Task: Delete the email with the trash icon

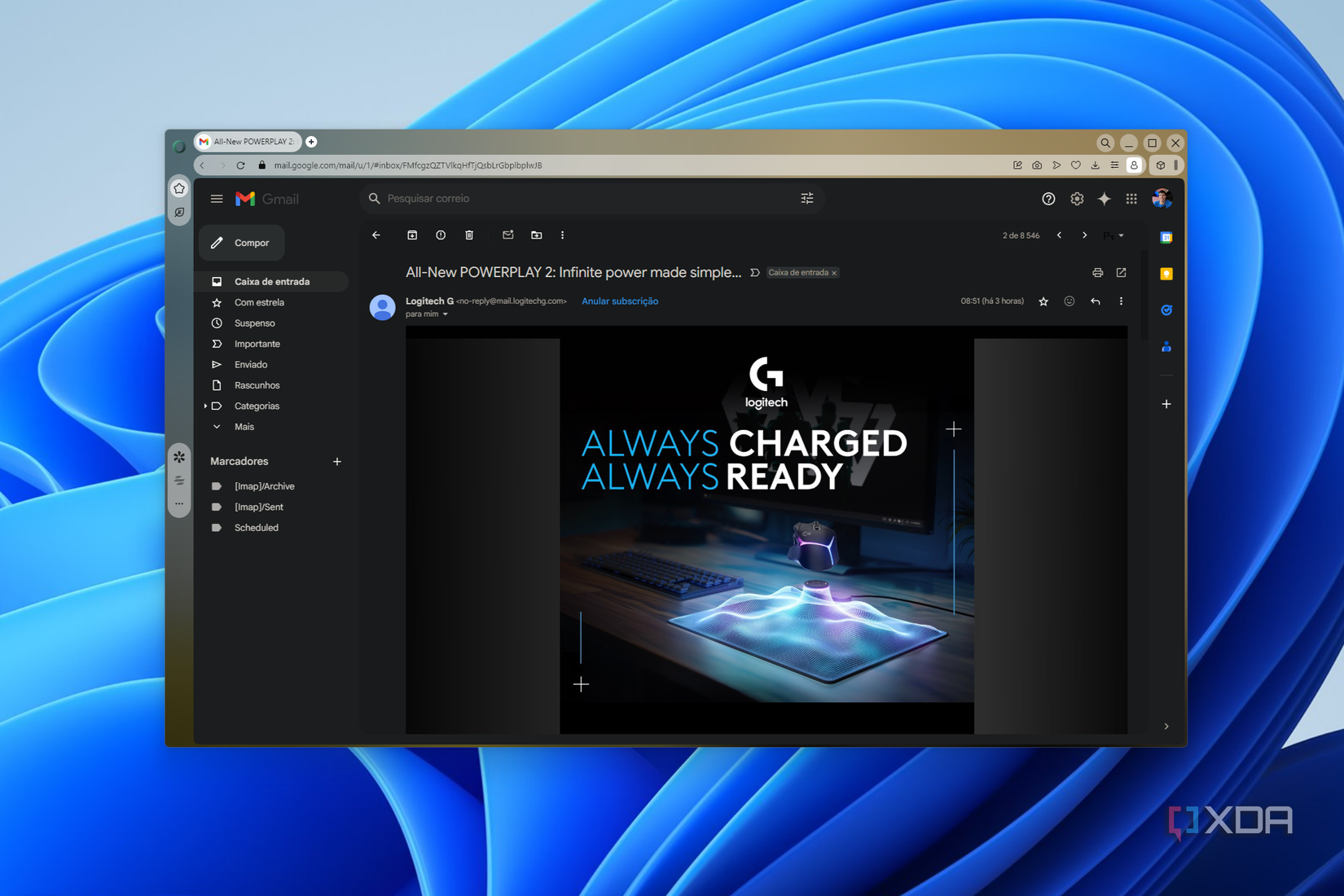Action: pos(469,235)
